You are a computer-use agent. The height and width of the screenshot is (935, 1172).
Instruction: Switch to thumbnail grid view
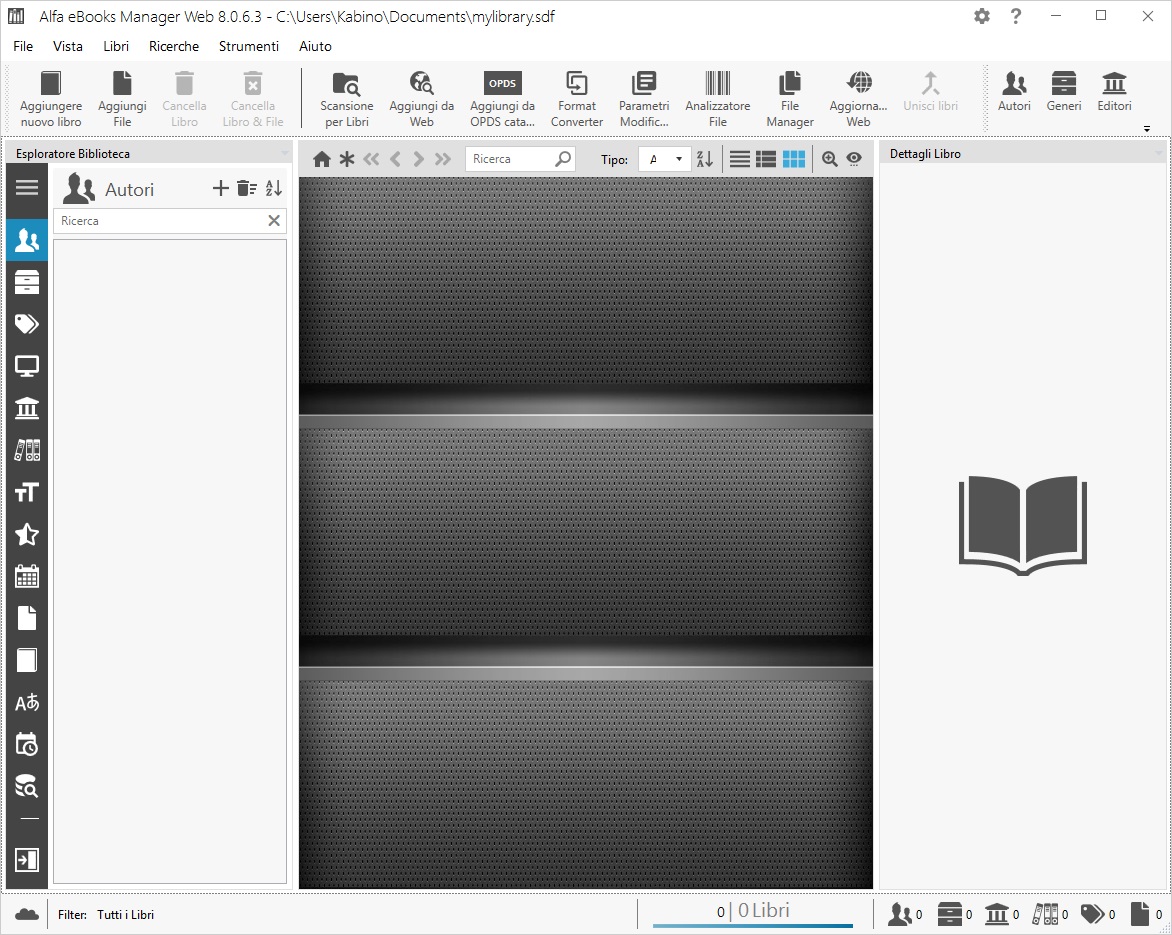click(x=793, y=158)
